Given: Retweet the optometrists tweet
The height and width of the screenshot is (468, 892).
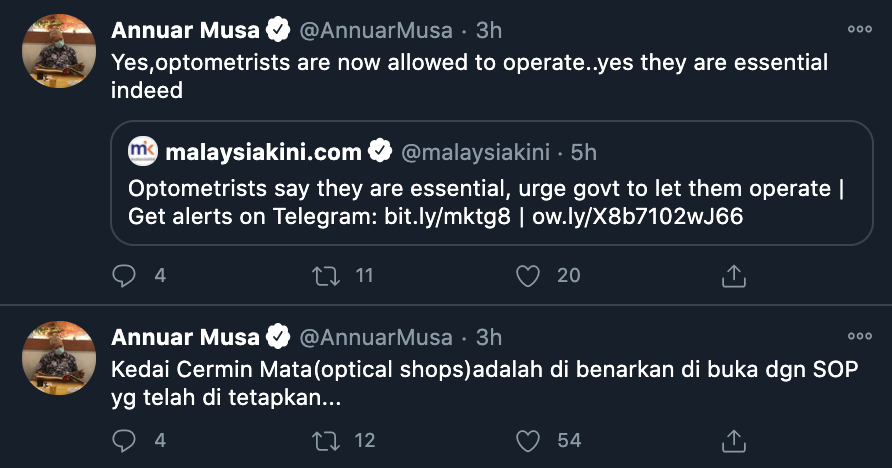Looking at the screenshot, I should click(327, 275).
